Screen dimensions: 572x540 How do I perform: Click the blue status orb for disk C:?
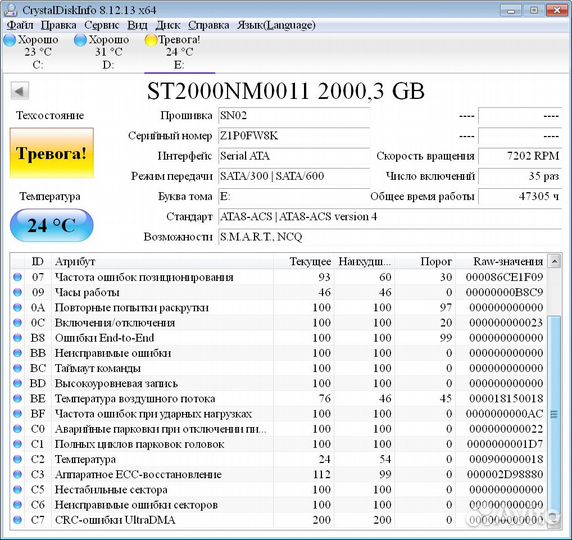10,40
